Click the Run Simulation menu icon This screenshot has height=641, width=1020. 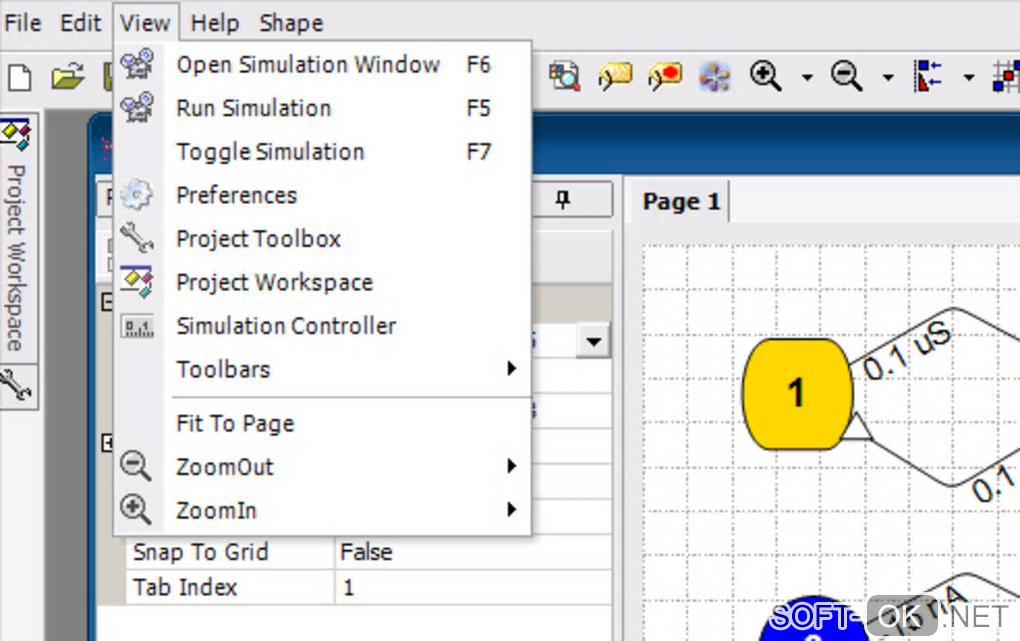(x=137, y=107)
